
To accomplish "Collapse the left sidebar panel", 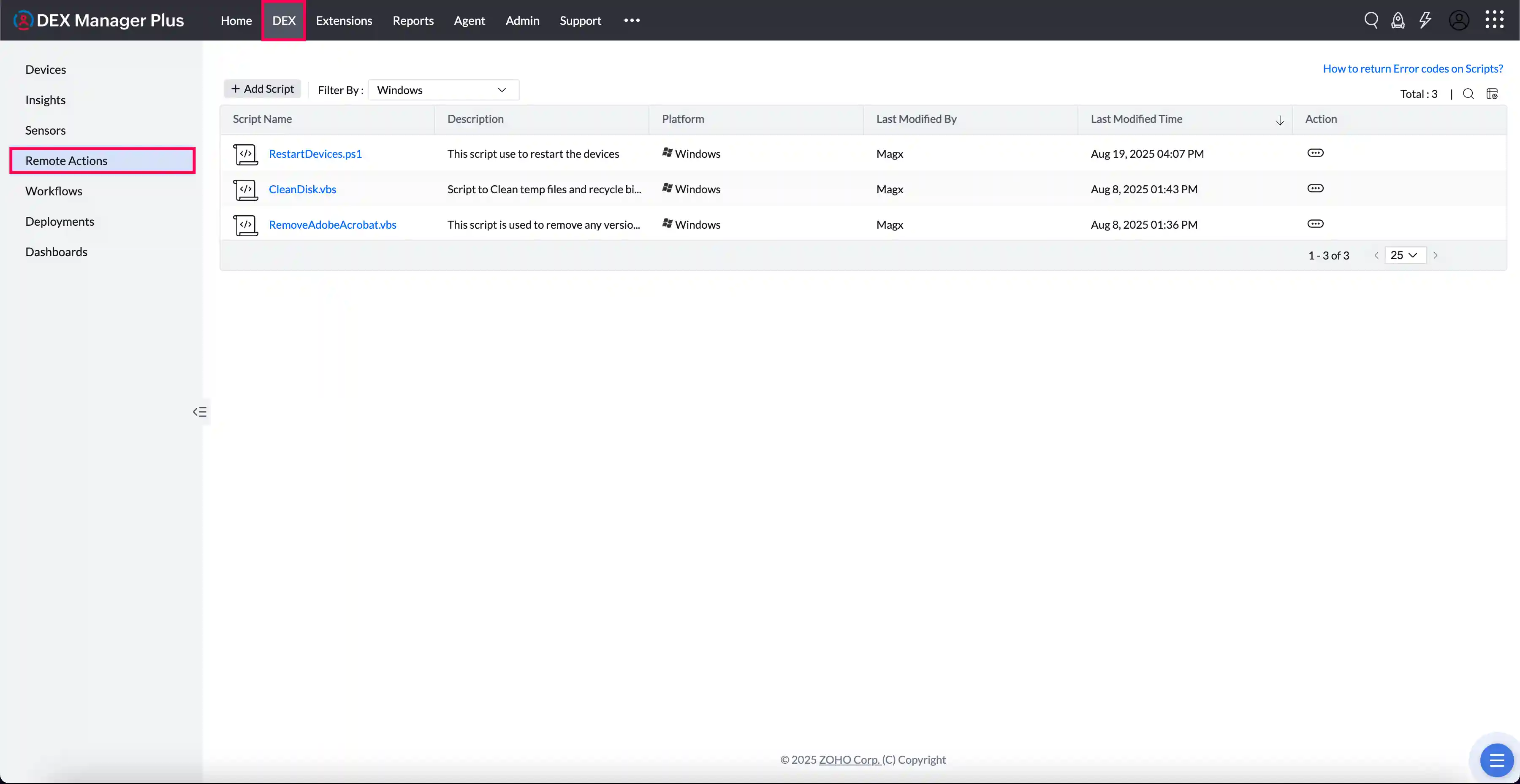I will [199, 412].
